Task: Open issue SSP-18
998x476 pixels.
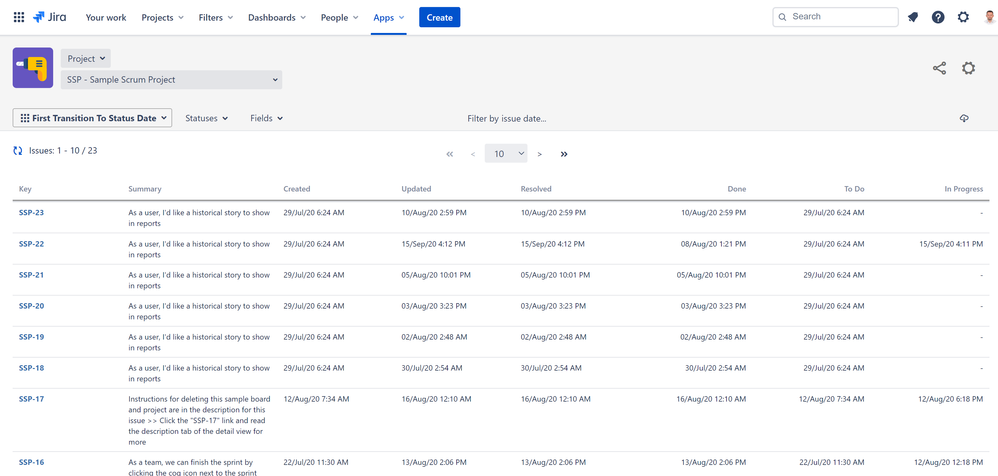Action: [31, 368]
